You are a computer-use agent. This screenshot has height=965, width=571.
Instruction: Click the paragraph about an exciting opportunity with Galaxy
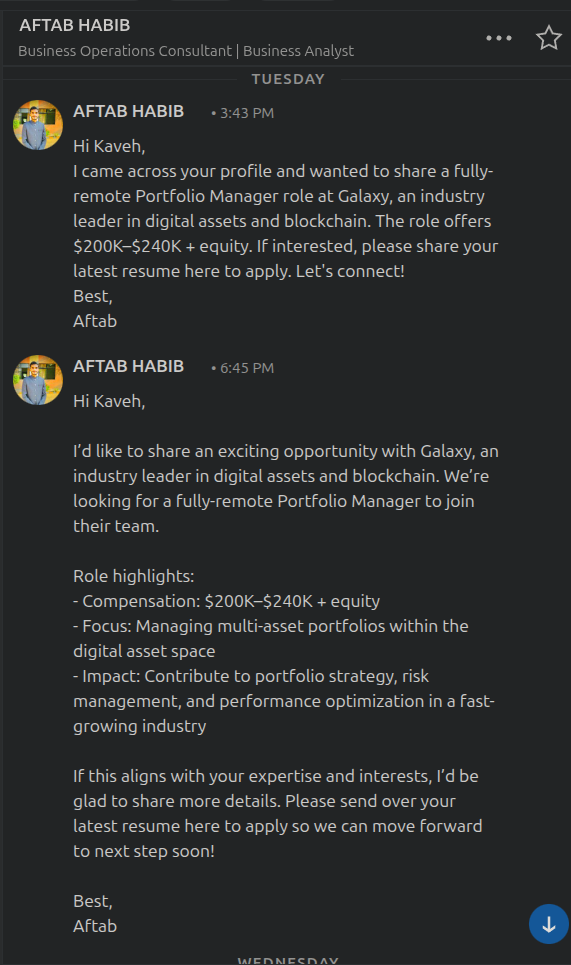(x=286, y=489)
